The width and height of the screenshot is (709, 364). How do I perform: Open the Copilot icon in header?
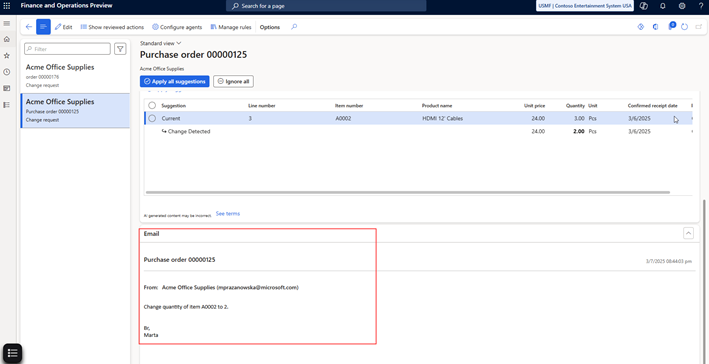644,6
